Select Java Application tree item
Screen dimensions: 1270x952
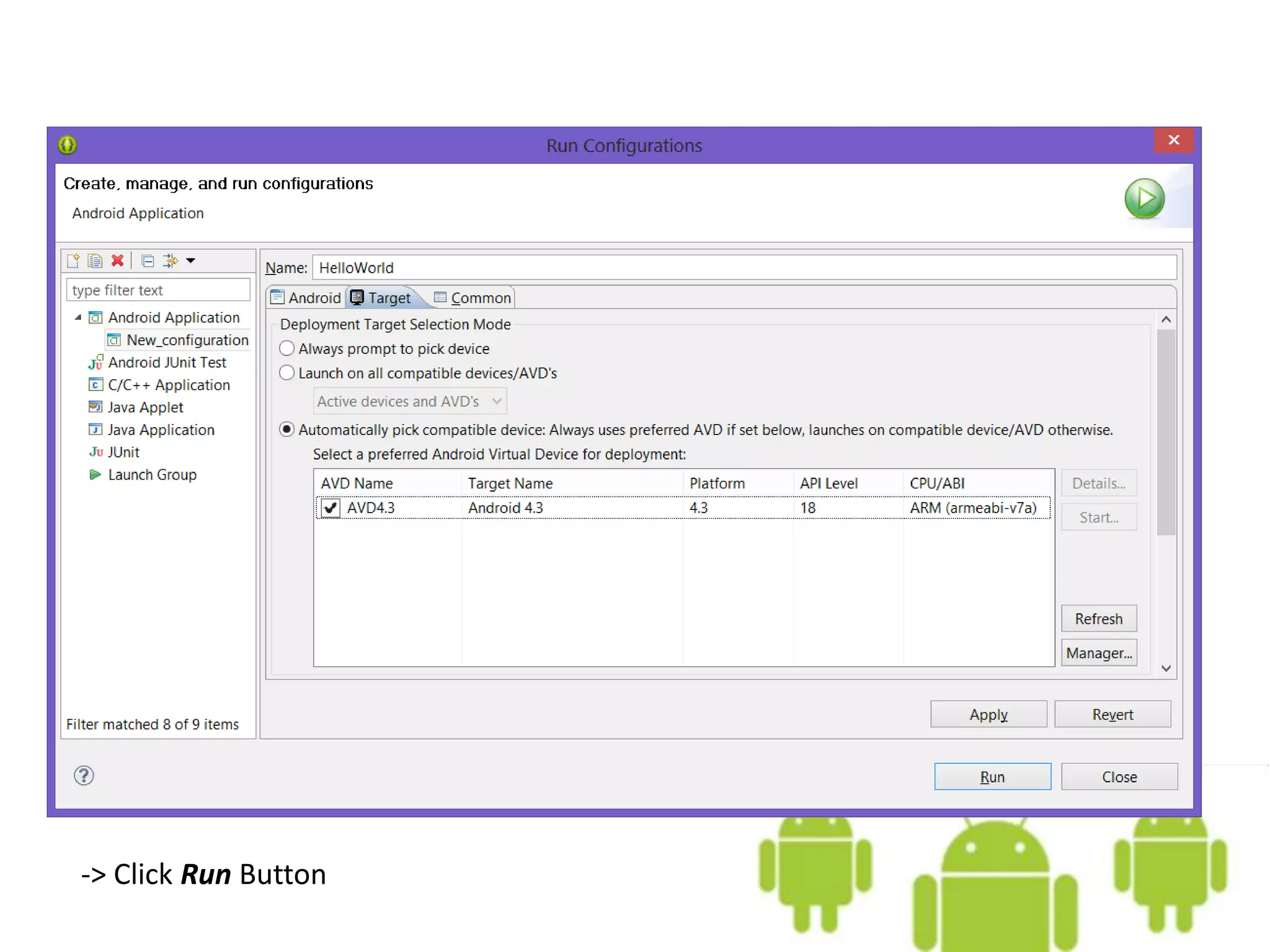tap(161, 430)
